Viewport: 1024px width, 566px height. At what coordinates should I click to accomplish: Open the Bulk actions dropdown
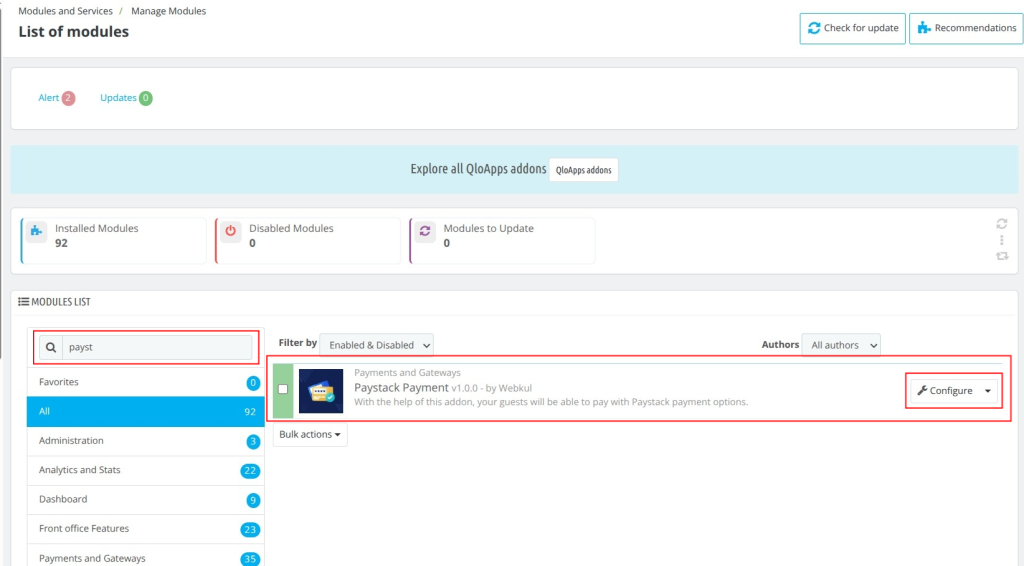310,434
